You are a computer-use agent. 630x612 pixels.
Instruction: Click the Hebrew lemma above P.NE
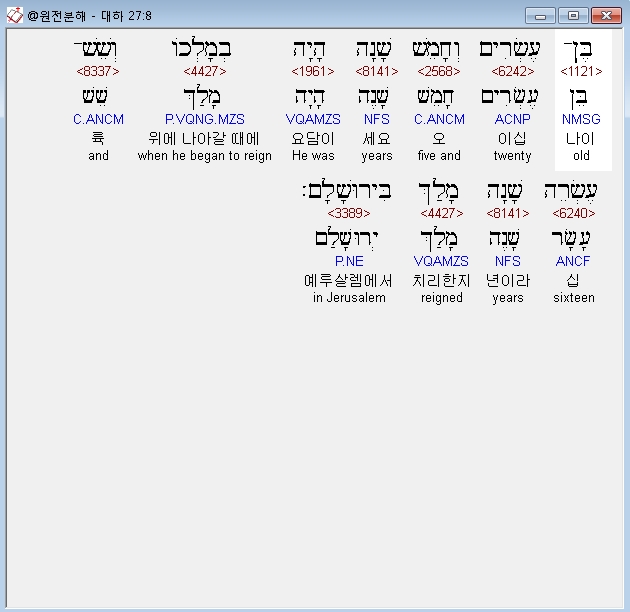tap(347, 239)
